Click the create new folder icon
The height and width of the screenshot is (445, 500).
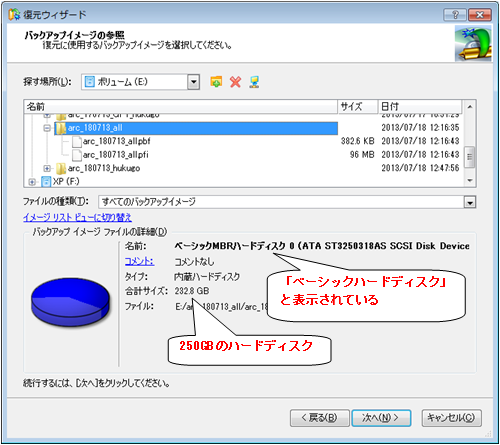click(216, 82)
